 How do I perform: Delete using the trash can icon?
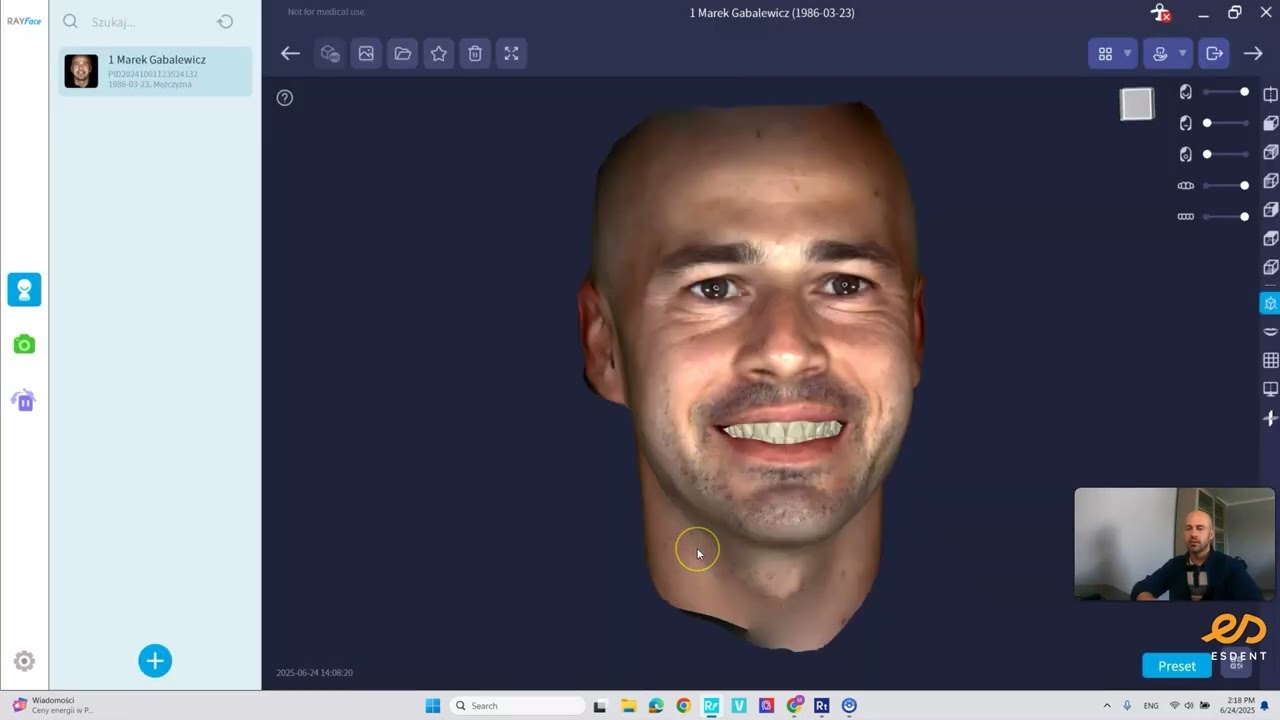coord(475,54)
